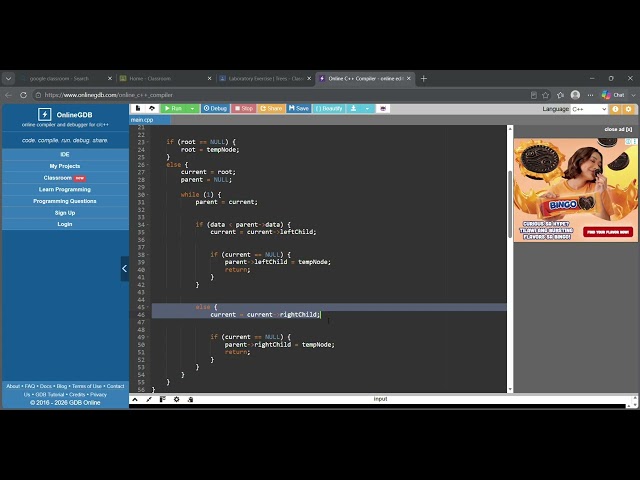Start debugging with the Debug button

click(x=215, y=109)
